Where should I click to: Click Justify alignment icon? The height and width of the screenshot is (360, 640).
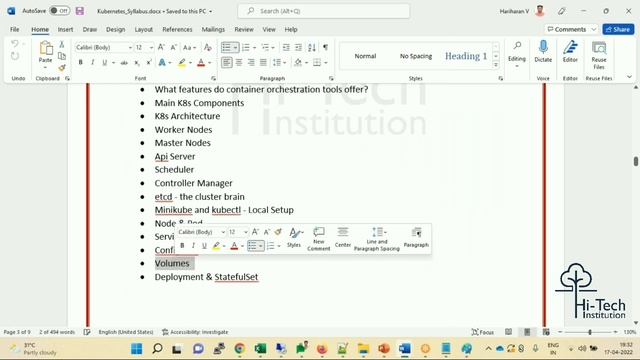263,62
